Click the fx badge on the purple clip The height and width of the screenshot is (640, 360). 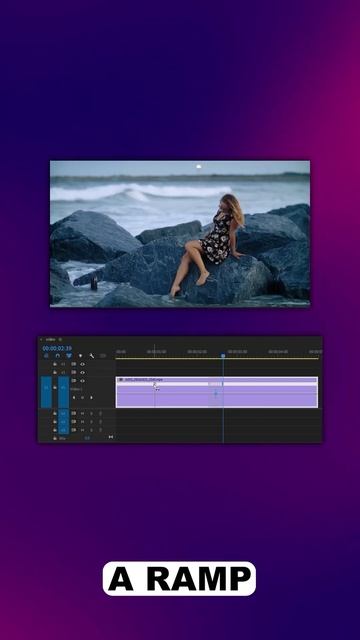[120, 379]
